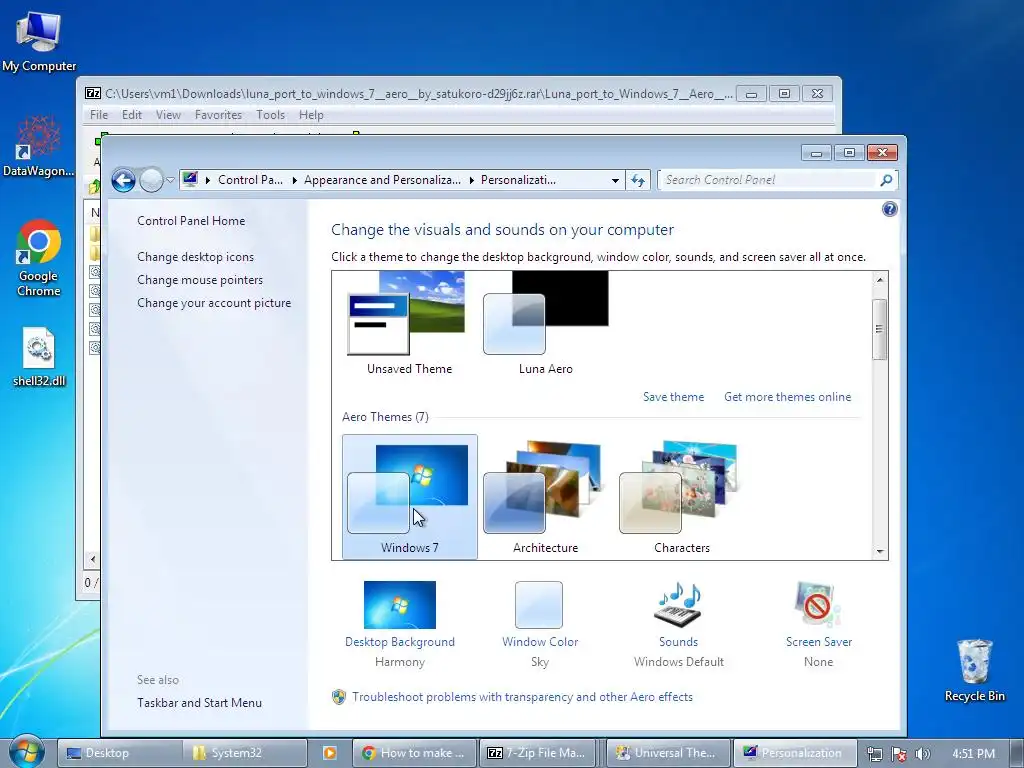This screenshot has height=768, width=1024.
Task: Click Appearance and Personaliza... breadcrumb segment
Action: click(x=383, y=180)
